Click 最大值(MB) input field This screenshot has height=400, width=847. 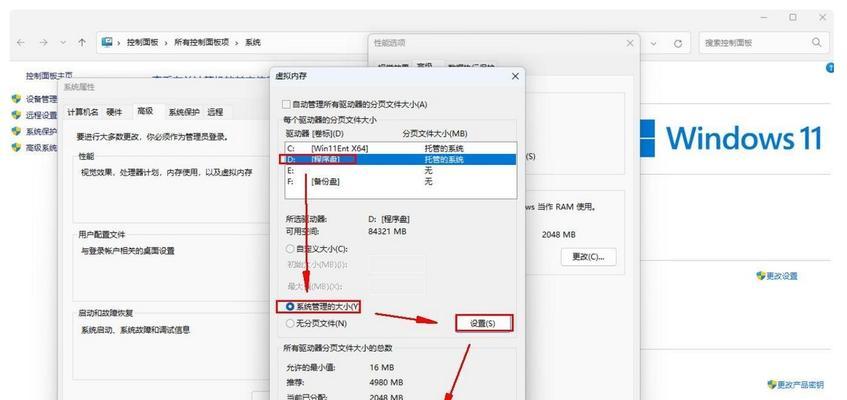(x=398, y=285)
